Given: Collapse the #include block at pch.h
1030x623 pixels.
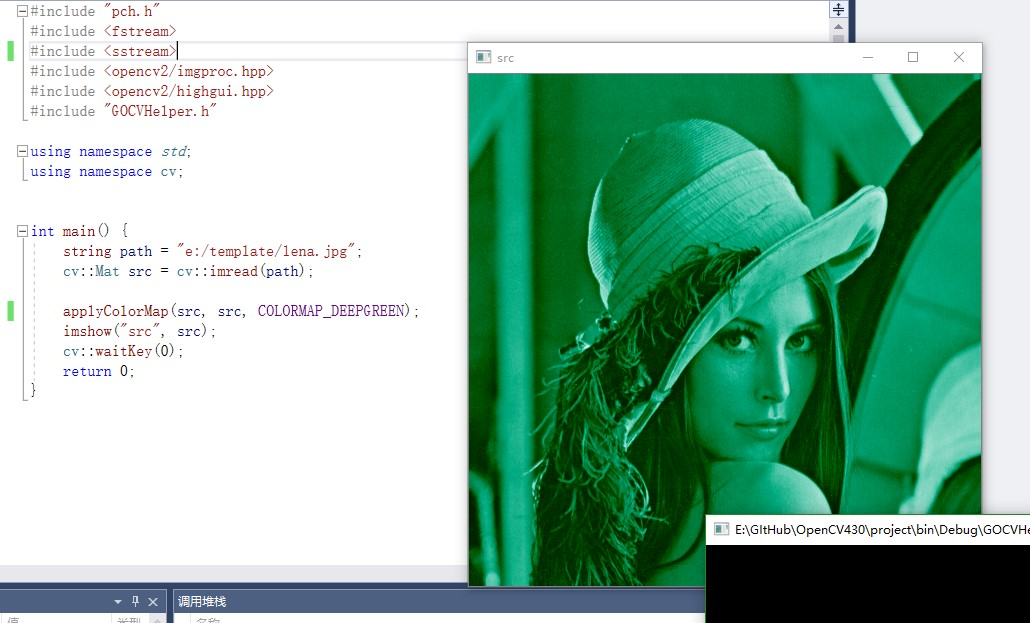Looking at the screenshot, I should [x=22, y=11].
